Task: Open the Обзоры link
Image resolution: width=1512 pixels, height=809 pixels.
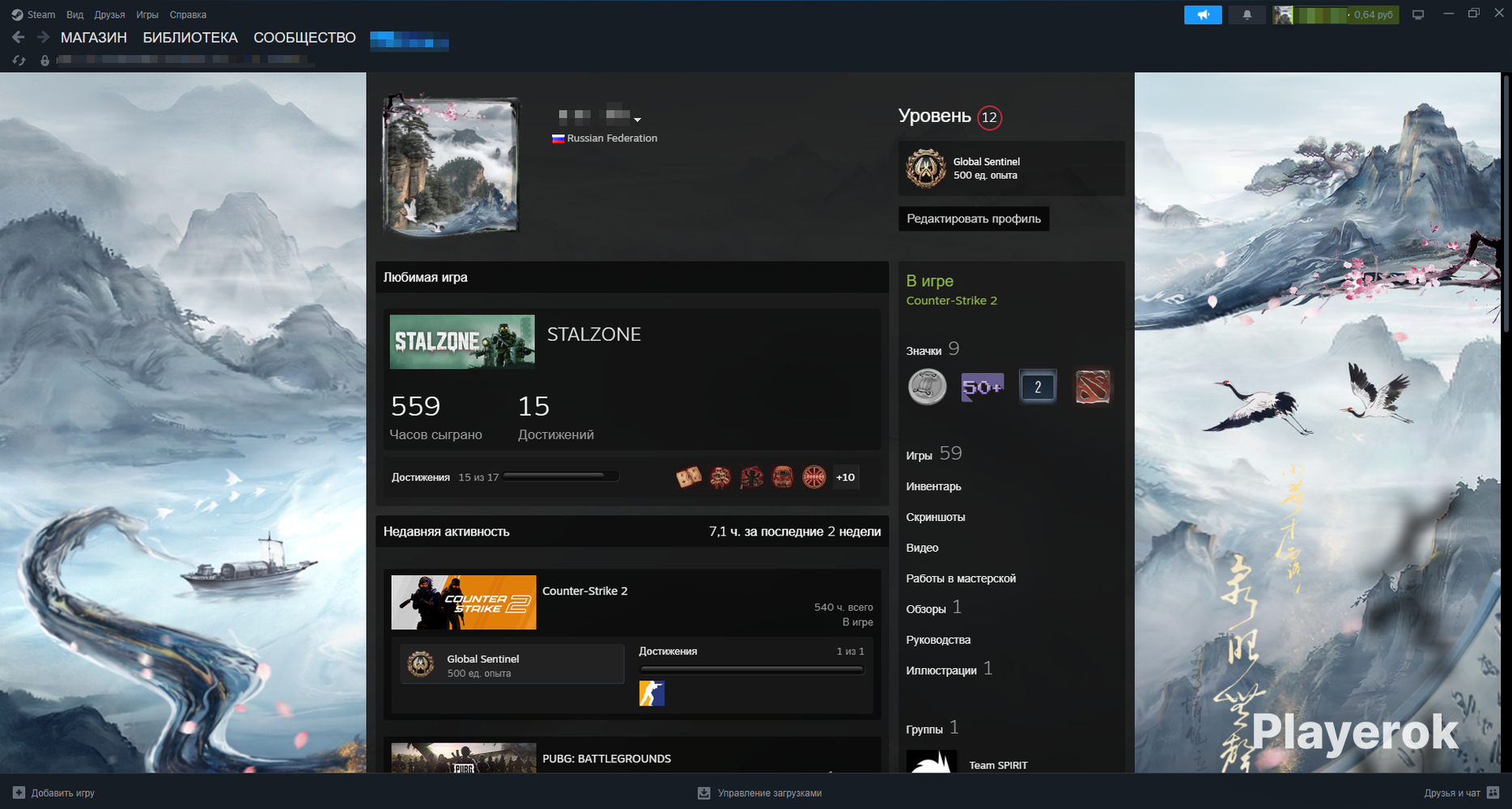Action: click(x=926, y=609)
